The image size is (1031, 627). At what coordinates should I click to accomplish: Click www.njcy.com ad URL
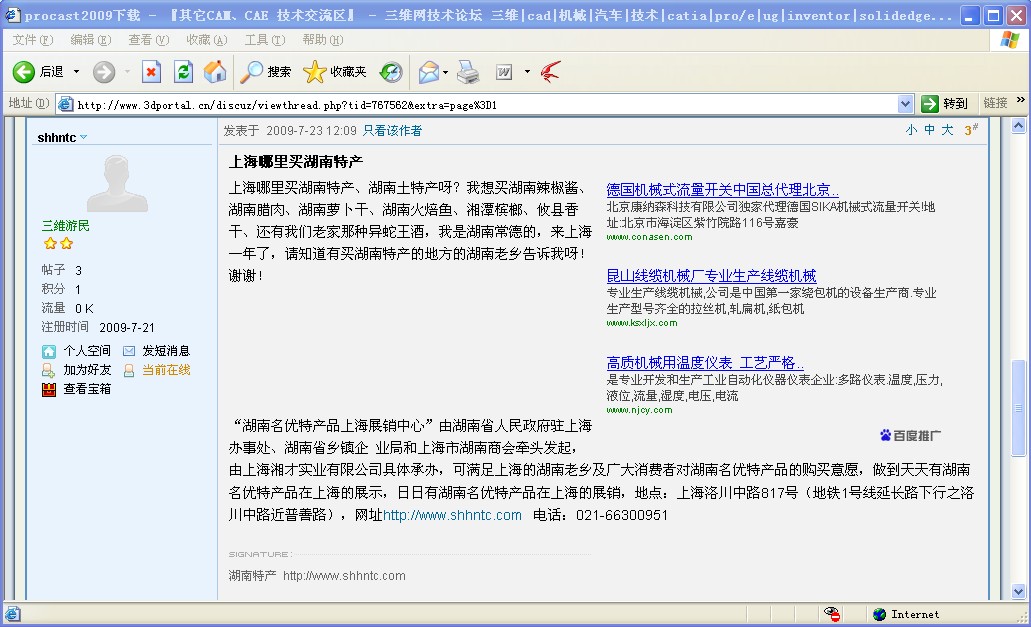(x=639, y=410)
